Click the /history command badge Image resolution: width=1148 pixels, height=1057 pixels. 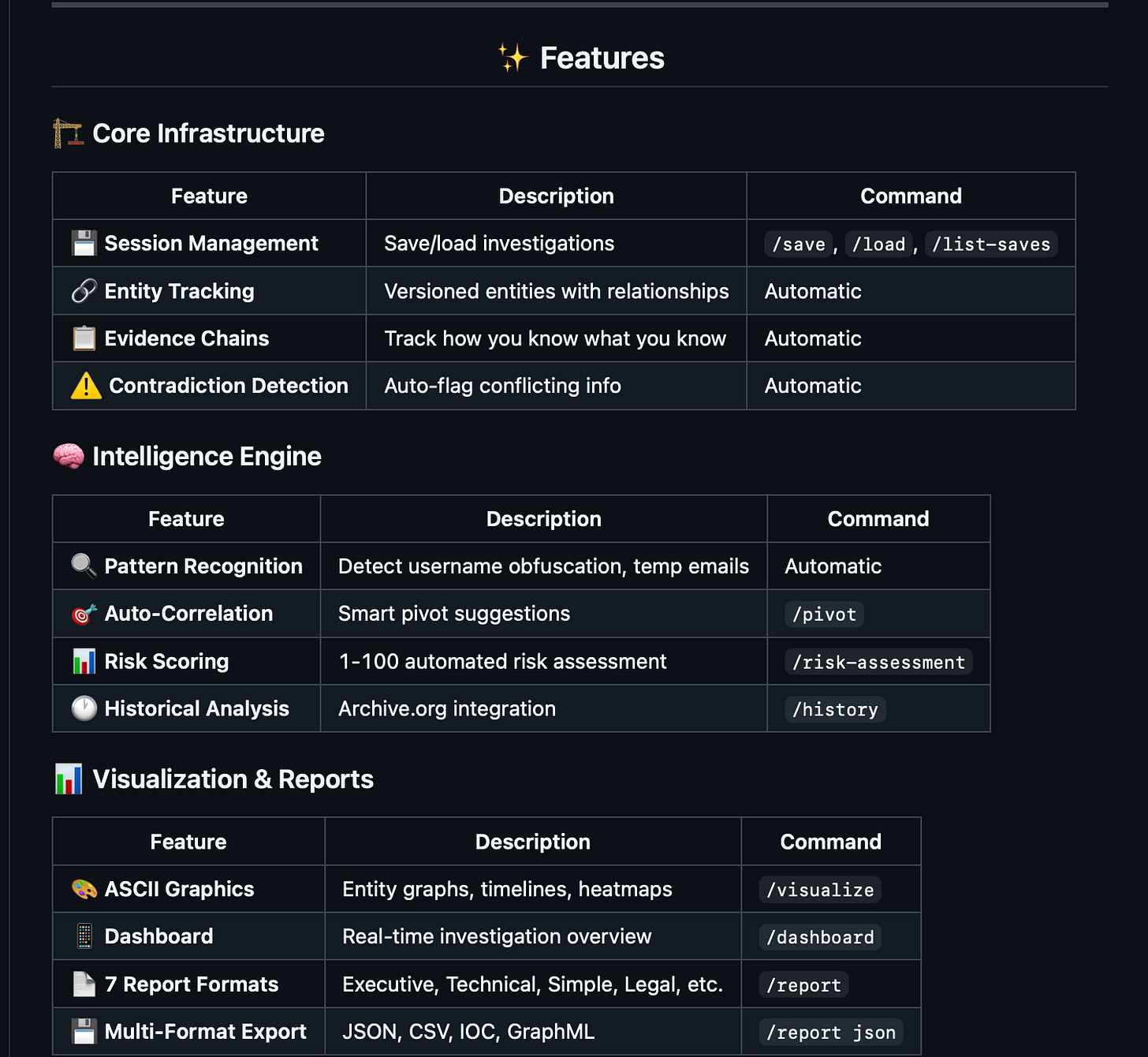[x=835, y=709]
